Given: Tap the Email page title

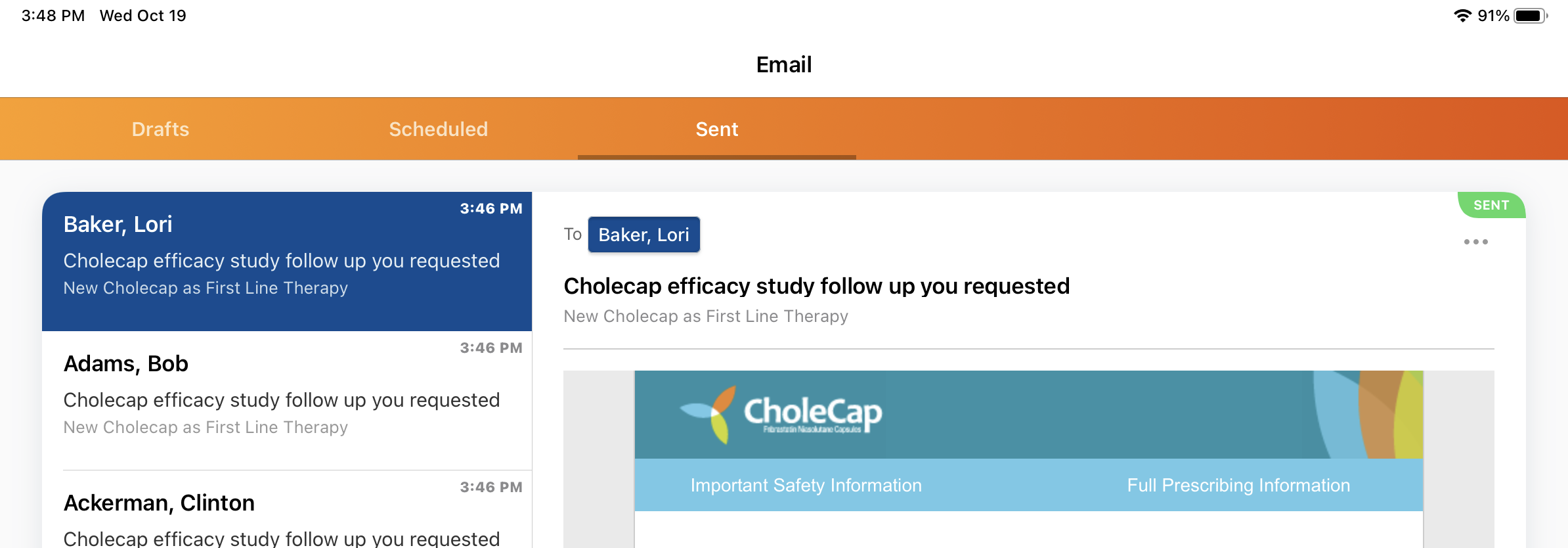Looking at the screenshot, I should 783,64.
